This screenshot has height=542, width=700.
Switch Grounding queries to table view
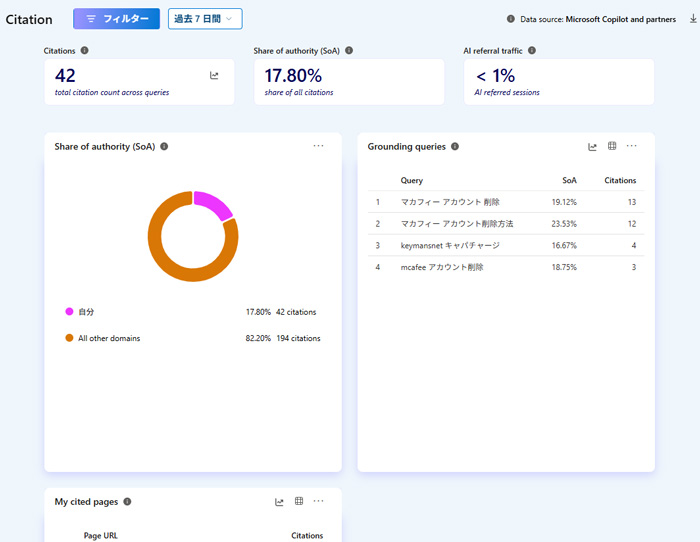[x=612, y=146]
